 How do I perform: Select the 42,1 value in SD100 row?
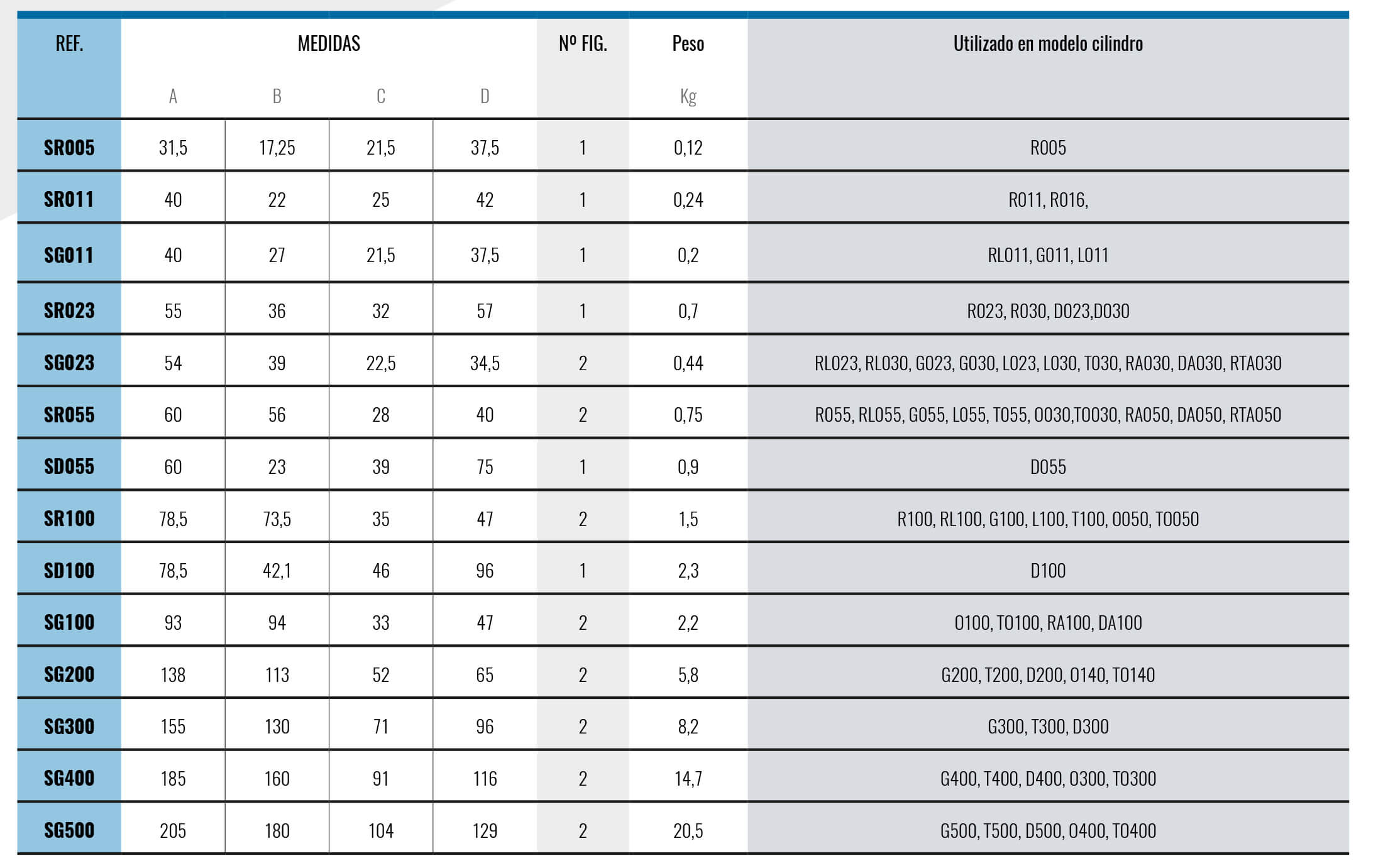[x=277, y=571]
